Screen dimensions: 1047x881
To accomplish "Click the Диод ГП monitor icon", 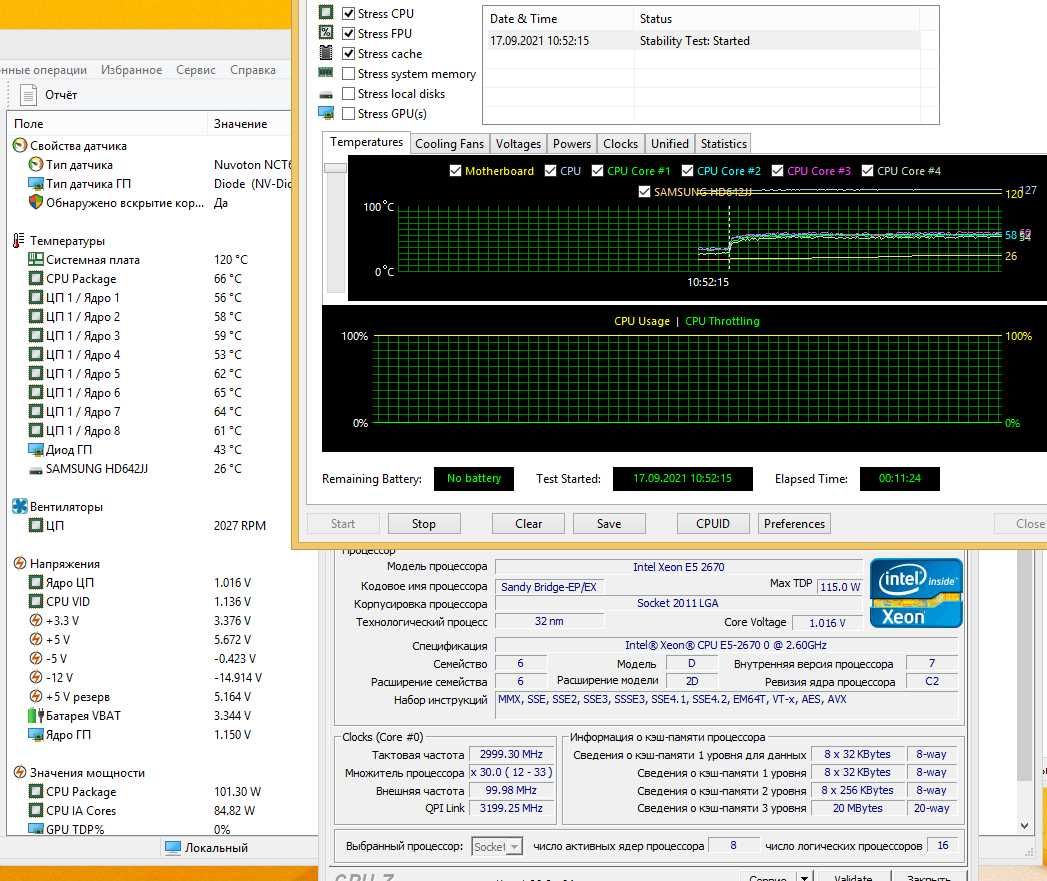I will pyautogui.click(x=35, y=449).
